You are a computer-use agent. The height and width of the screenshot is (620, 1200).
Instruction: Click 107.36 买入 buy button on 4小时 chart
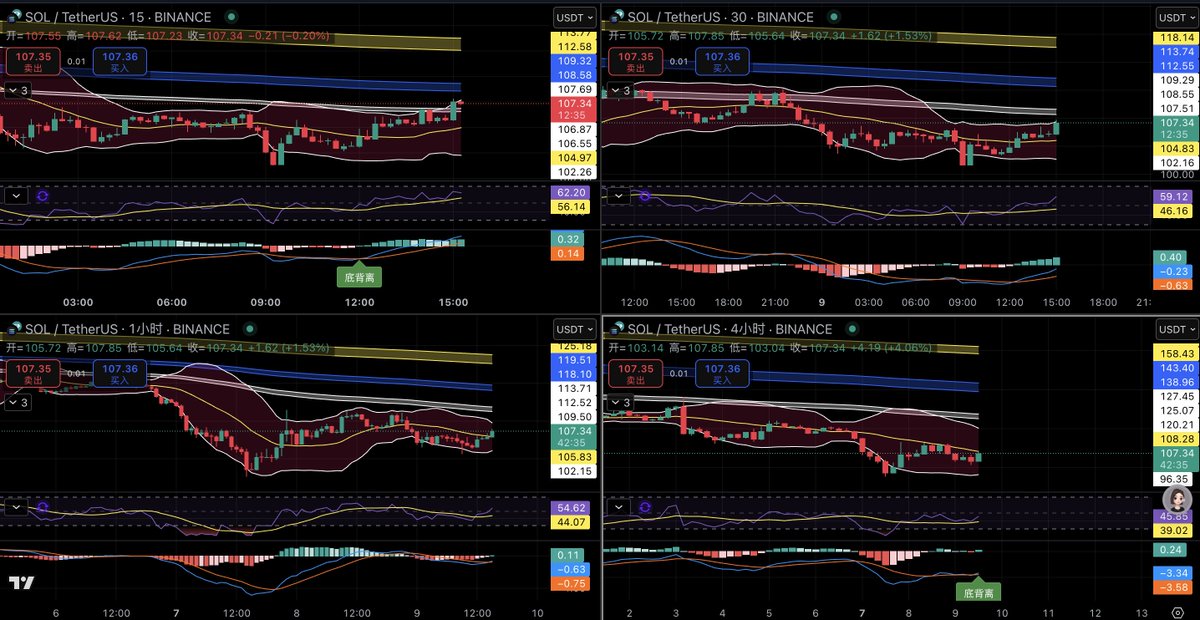pyautogui.click(x=721, y=373)
